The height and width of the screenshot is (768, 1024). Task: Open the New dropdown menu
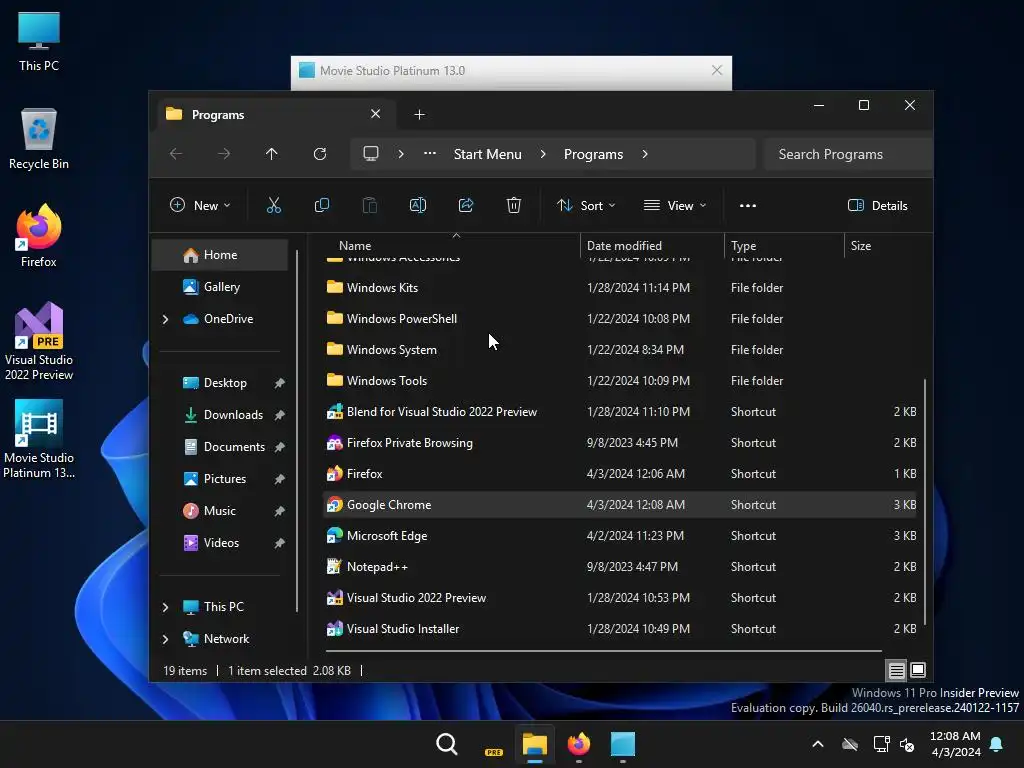[200, 206]
